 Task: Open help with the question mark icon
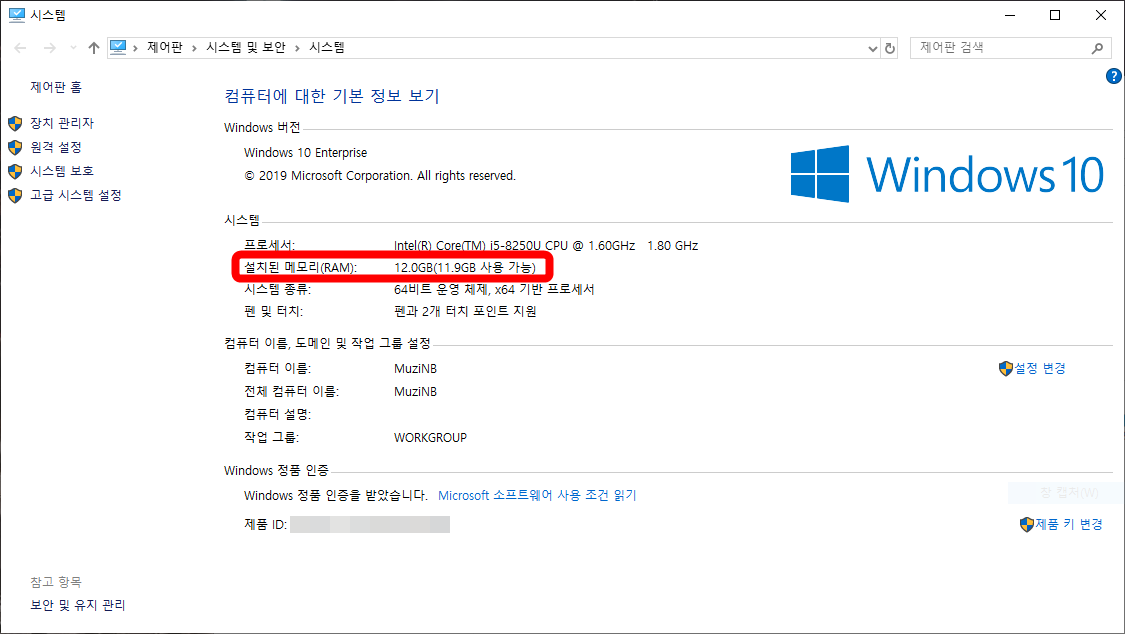pos(1114,76)
